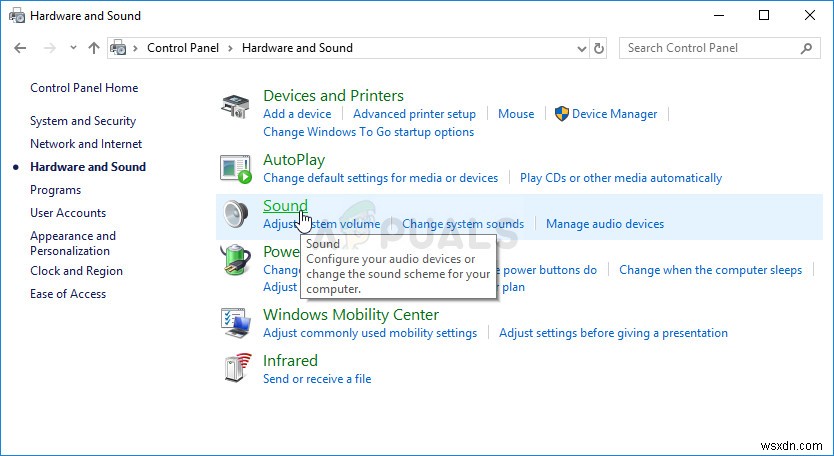Click the AutoPlay icon
Viewport: 834px width, 456px height.
236,169
